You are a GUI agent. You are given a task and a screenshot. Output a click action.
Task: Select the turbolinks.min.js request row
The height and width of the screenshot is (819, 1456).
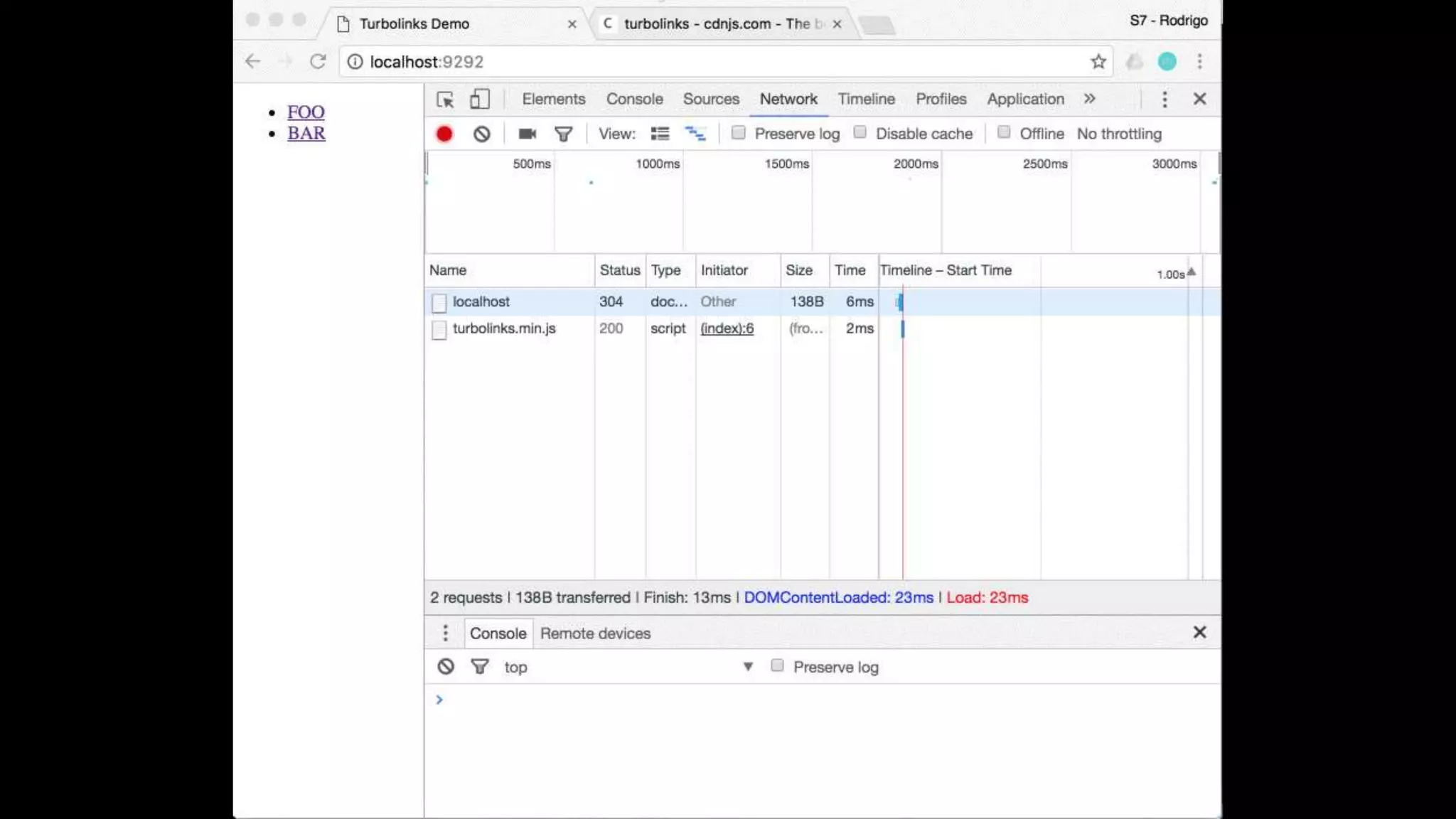click(x=504, y=328)
